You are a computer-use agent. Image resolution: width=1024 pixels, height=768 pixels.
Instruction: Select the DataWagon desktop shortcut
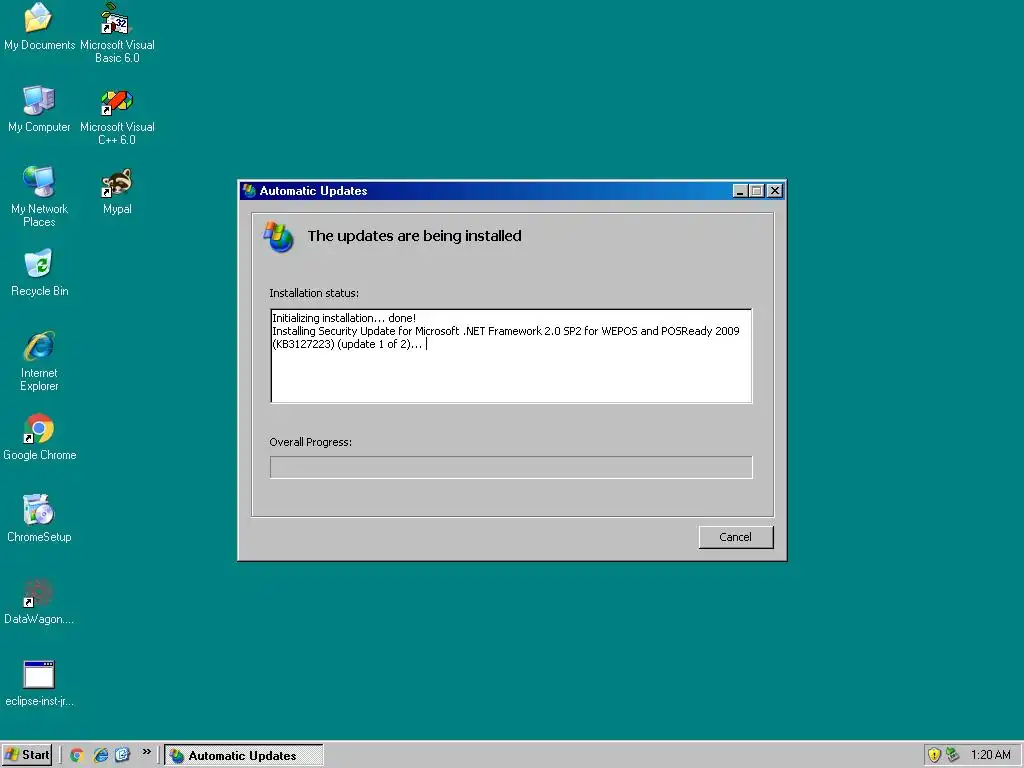tap(39, 601)
